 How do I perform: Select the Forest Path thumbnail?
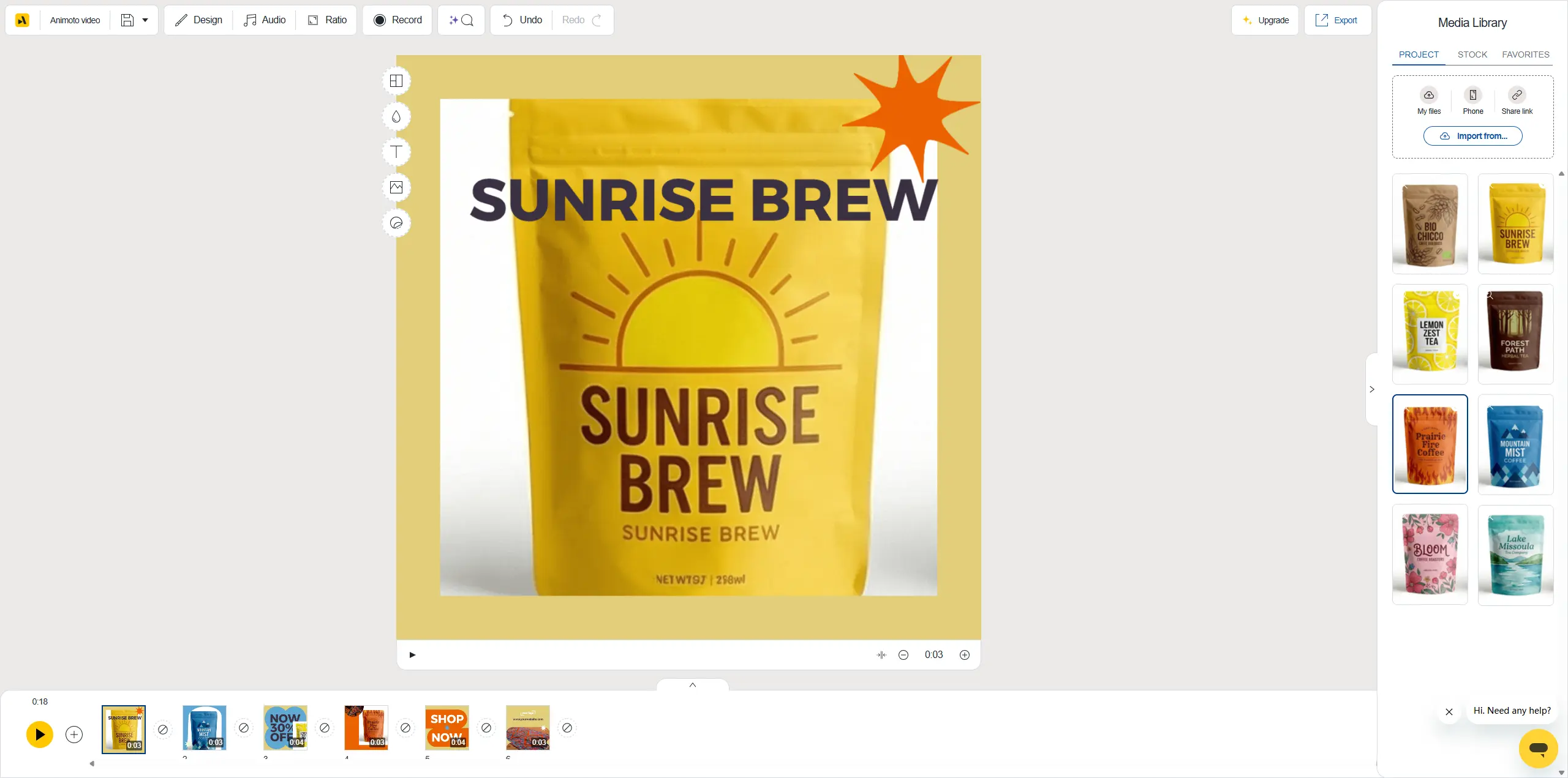[1516, 334]
